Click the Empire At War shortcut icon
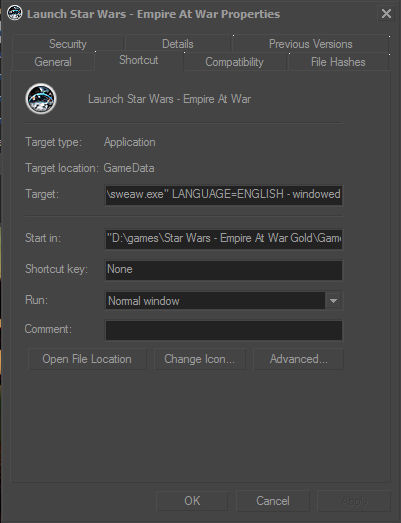This screenshot has width=401, height=523. (x=41, y=99)
